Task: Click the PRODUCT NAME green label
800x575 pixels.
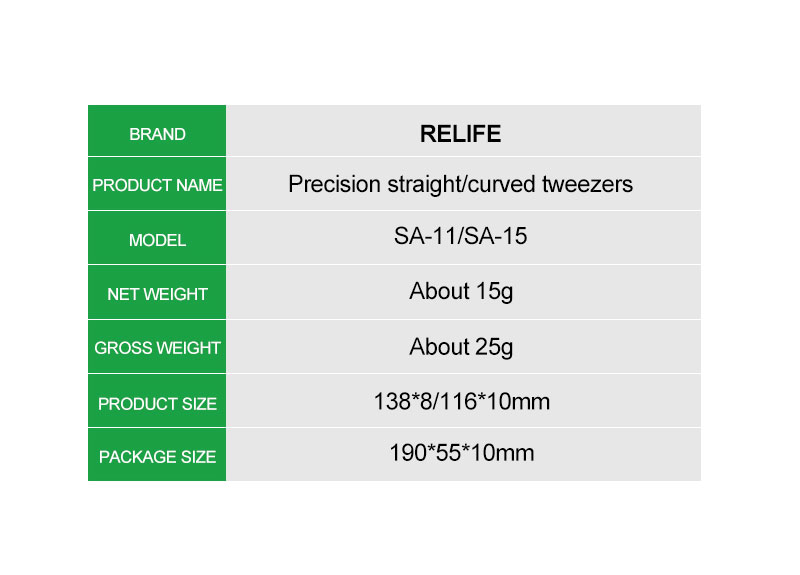Action: click(x=157, y=184)
